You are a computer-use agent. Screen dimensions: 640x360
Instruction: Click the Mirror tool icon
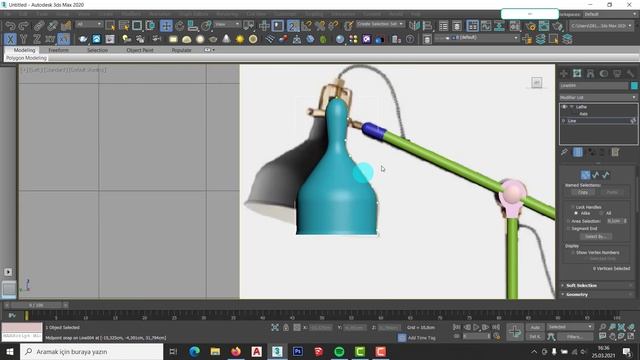[x=414, y=25]
